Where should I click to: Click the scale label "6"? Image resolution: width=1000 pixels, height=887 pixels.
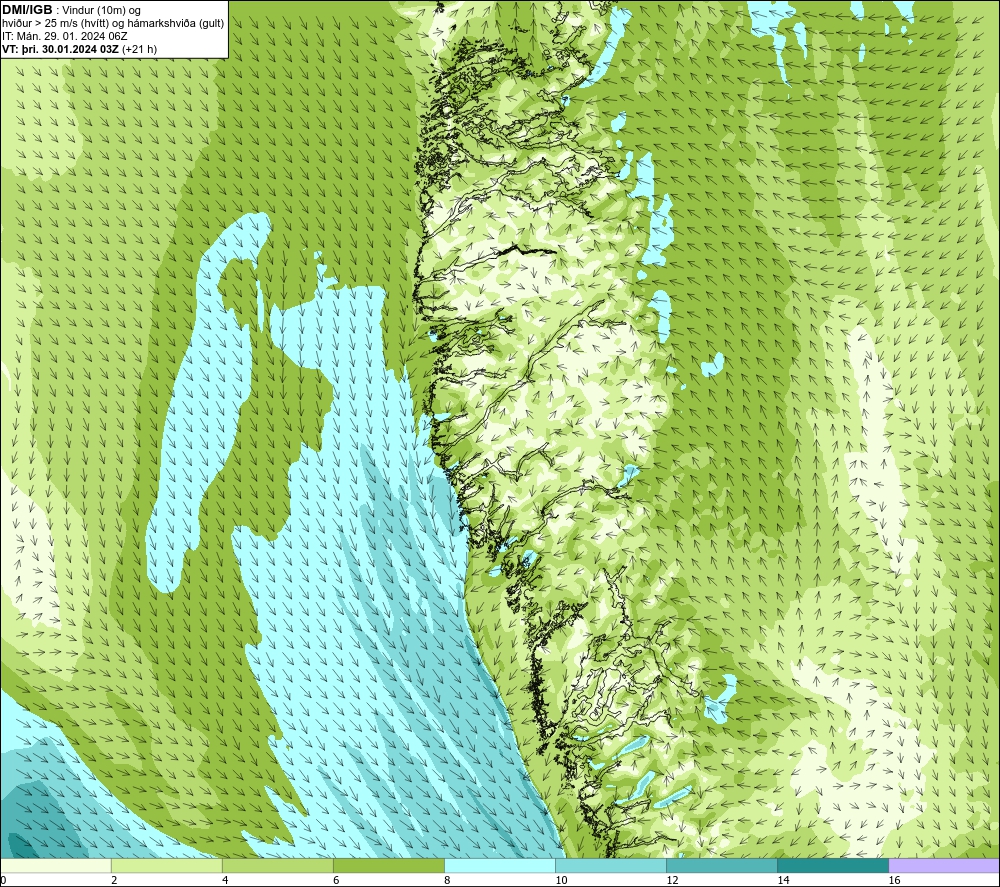click(x=336, y=881)
